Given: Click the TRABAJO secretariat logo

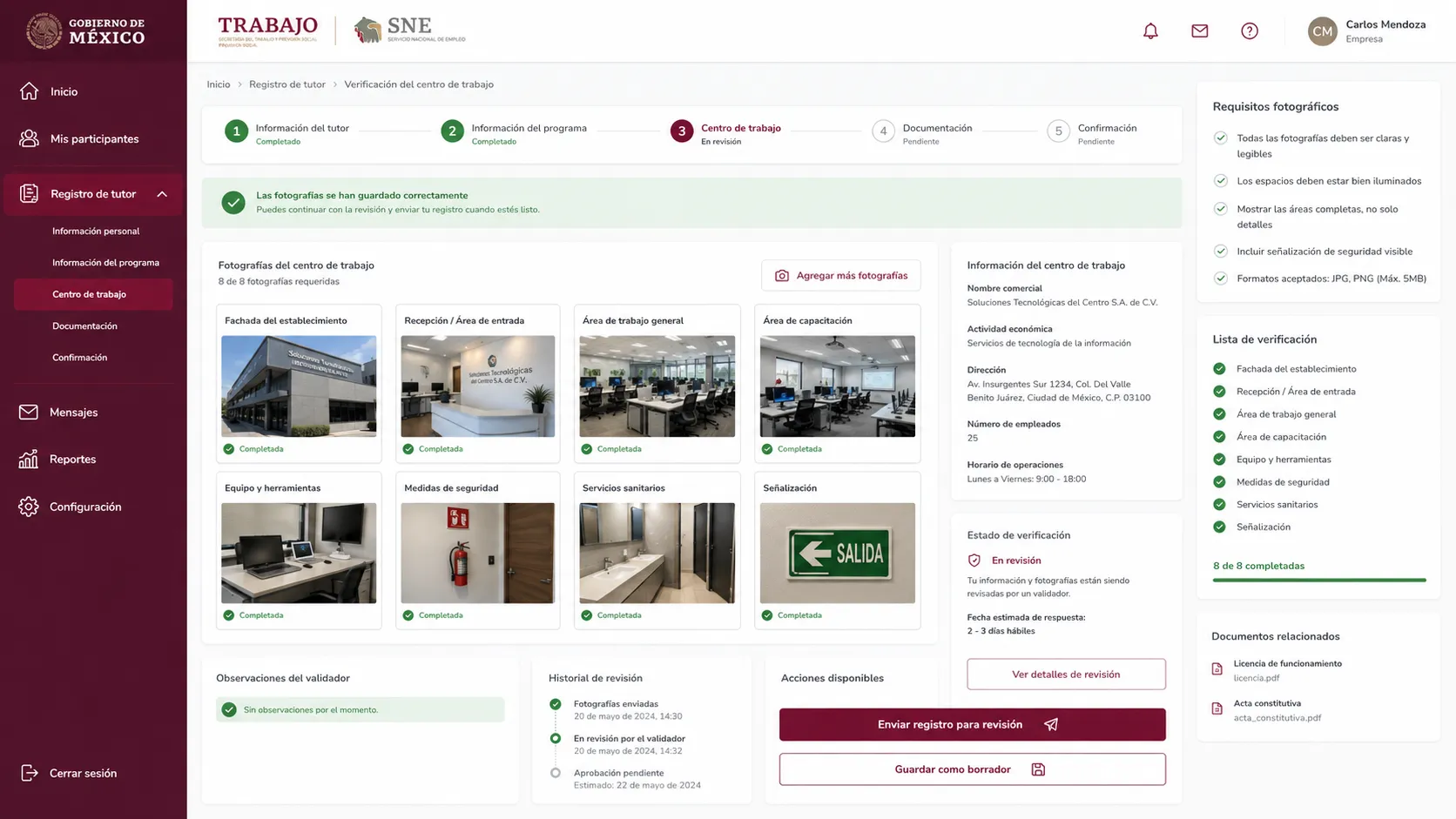Looking at the screenshot, I should click(x=267, y=30).
